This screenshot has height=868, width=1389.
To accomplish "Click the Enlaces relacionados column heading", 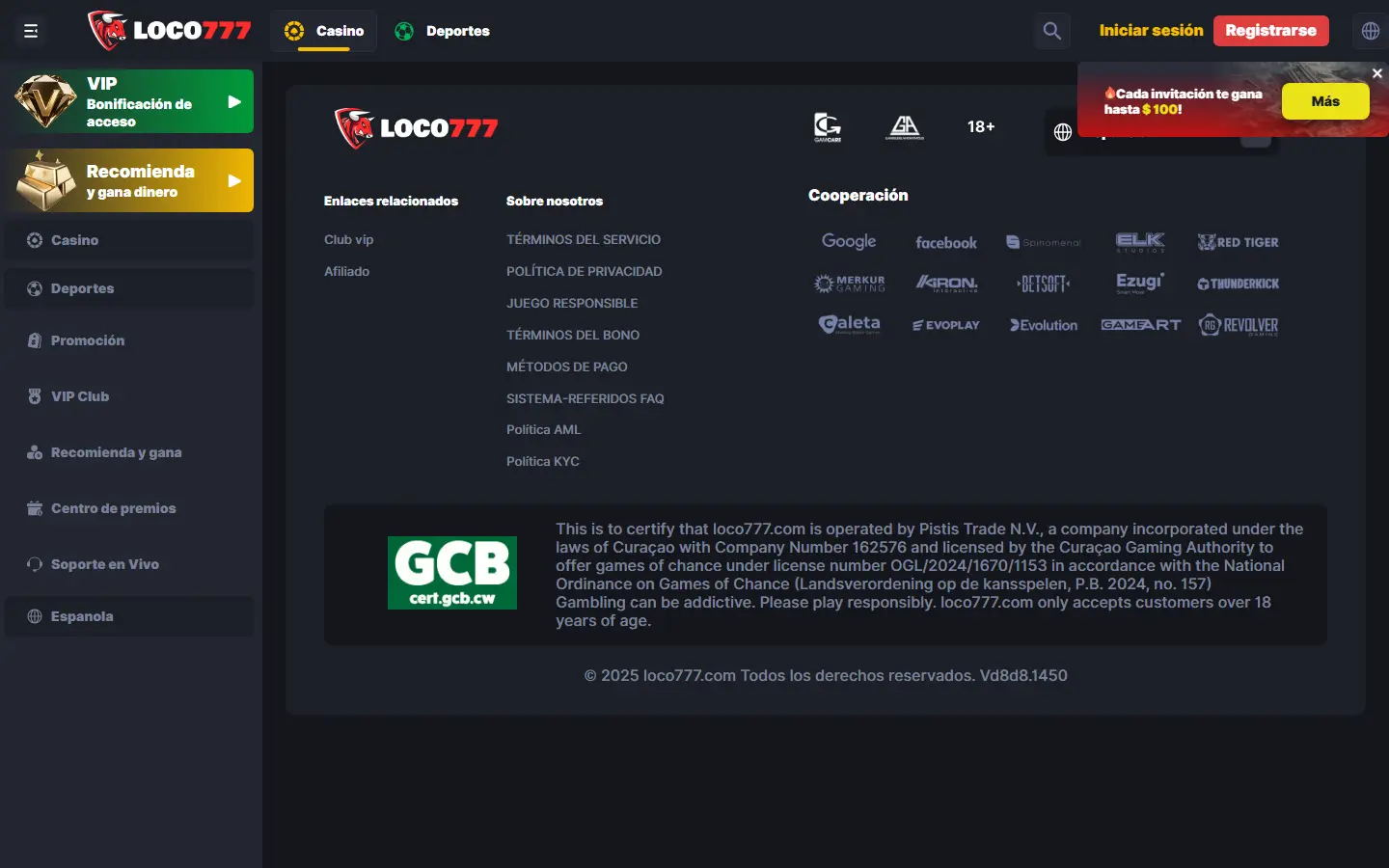I will (391, 201).
